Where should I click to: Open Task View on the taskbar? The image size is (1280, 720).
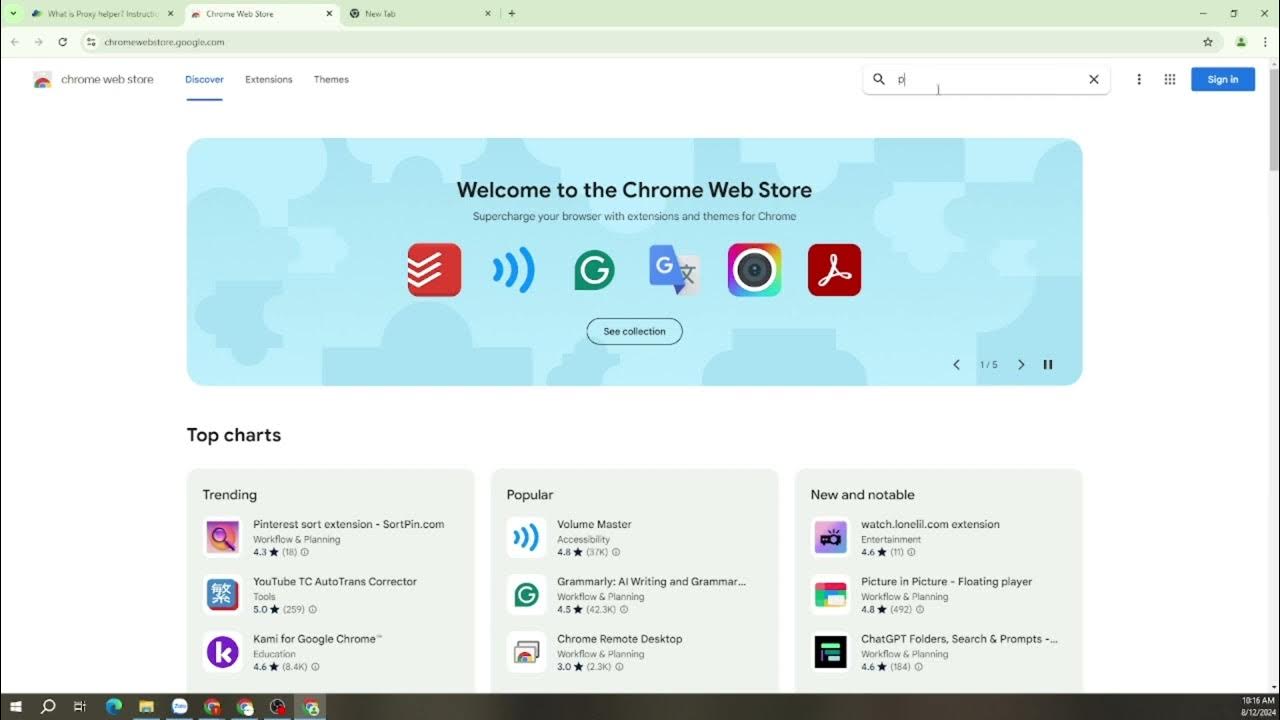click(x=80, y=707)
